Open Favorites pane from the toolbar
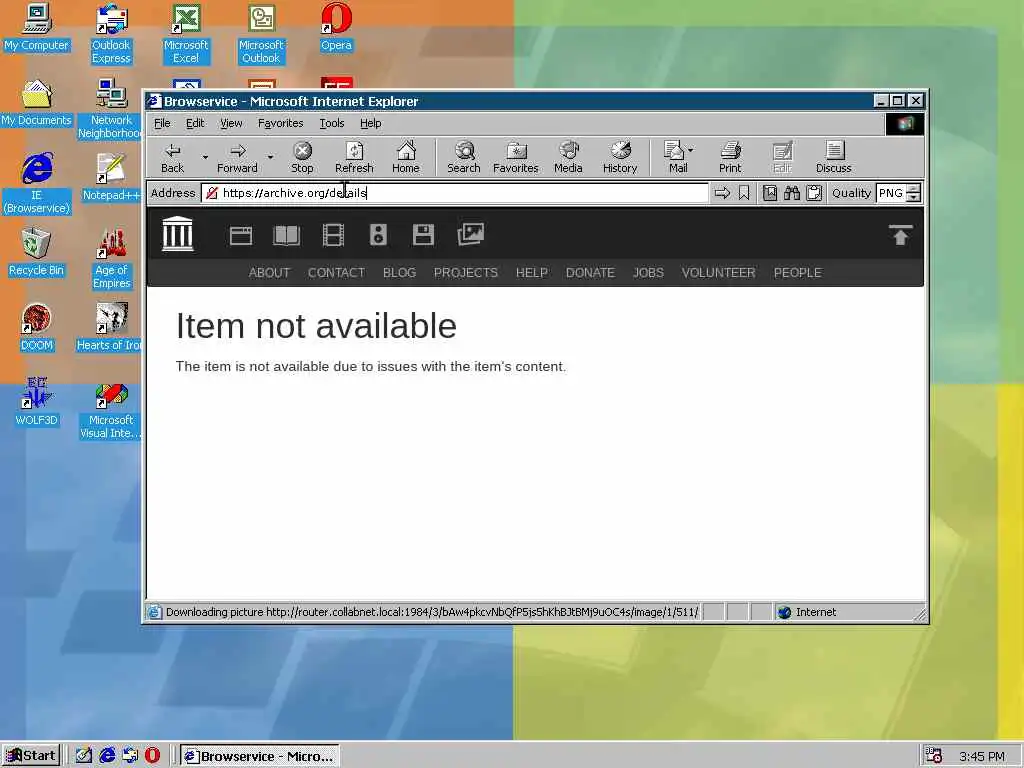 pos(516,158)
